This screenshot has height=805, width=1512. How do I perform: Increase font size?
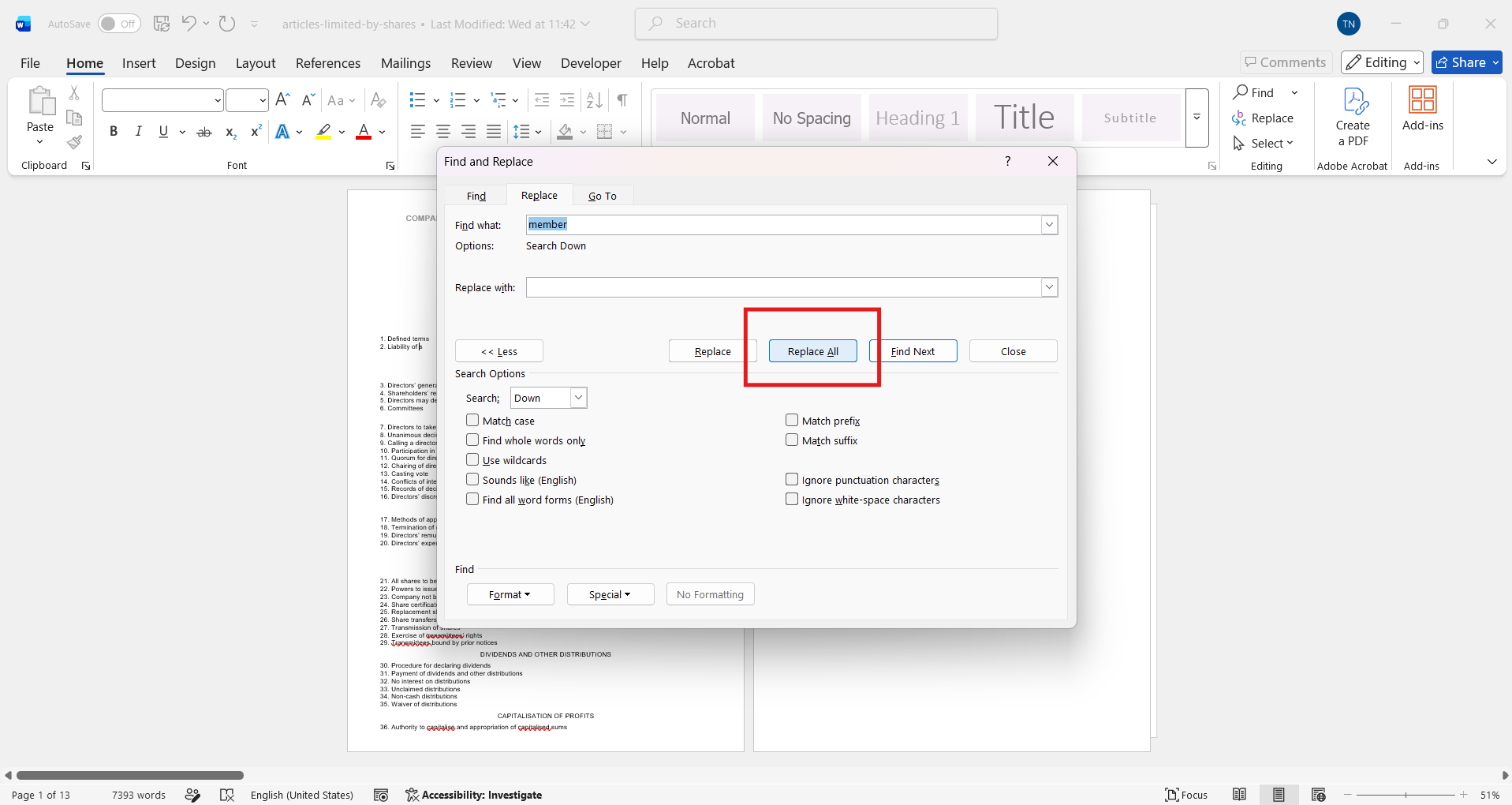pyautogui.click(x=283, y=100)
